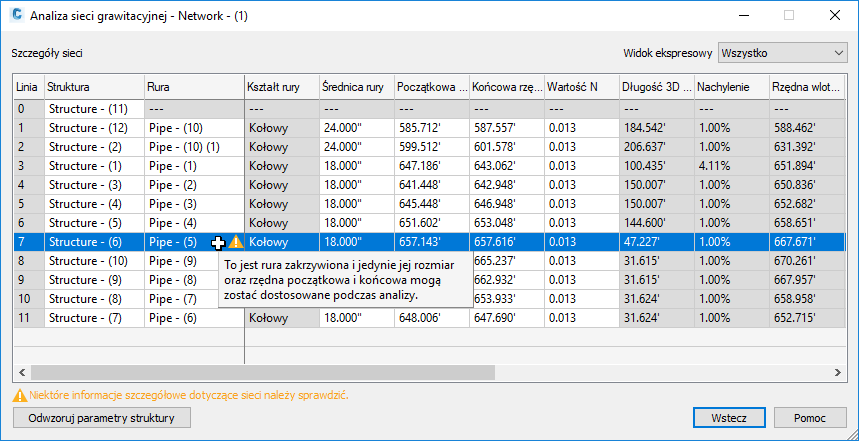859x441 pixels.
Task: Click the 648.006' start elevation cell
Action: pos(432,318)
